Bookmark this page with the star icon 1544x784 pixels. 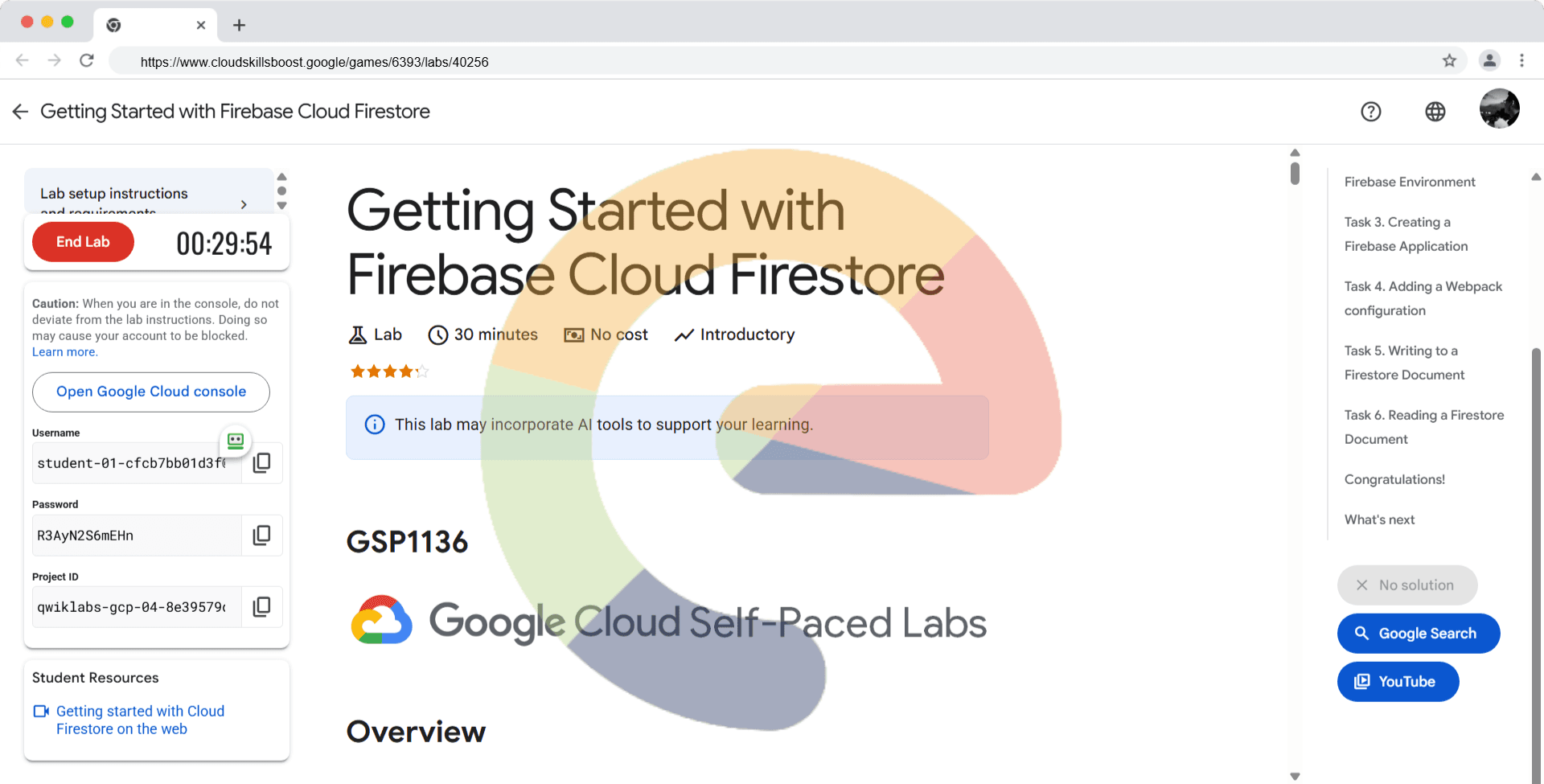point(1449,61)
